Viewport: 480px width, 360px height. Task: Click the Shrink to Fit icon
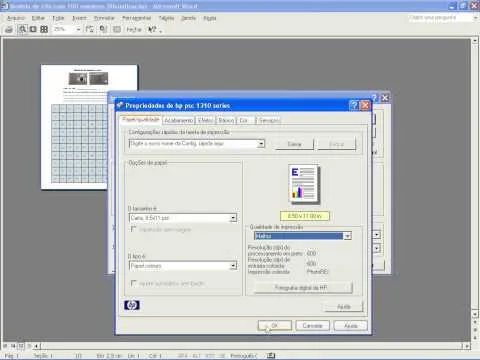click(103, 29)
